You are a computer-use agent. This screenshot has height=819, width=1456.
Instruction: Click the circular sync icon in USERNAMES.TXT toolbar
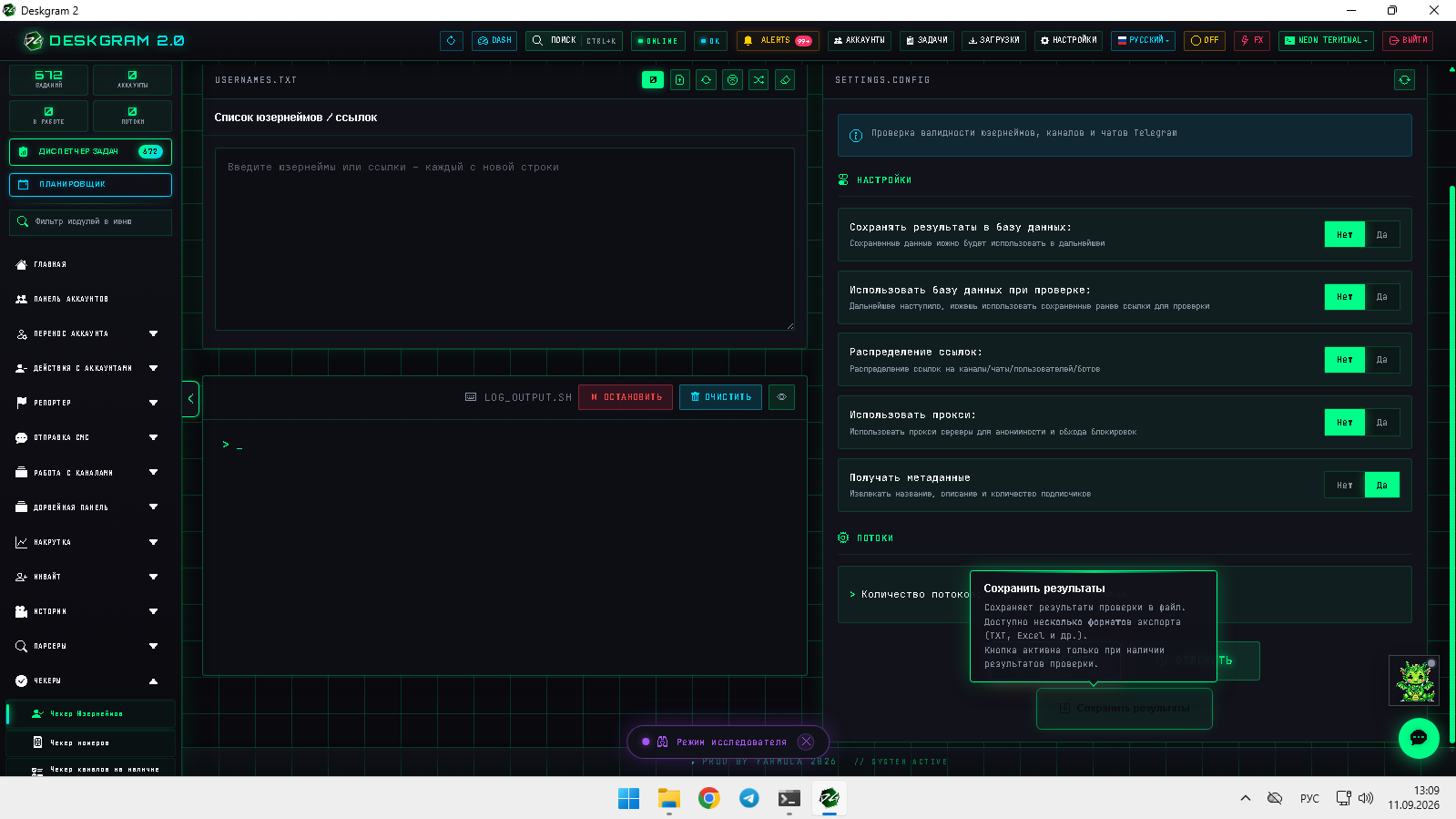(706, 80)
